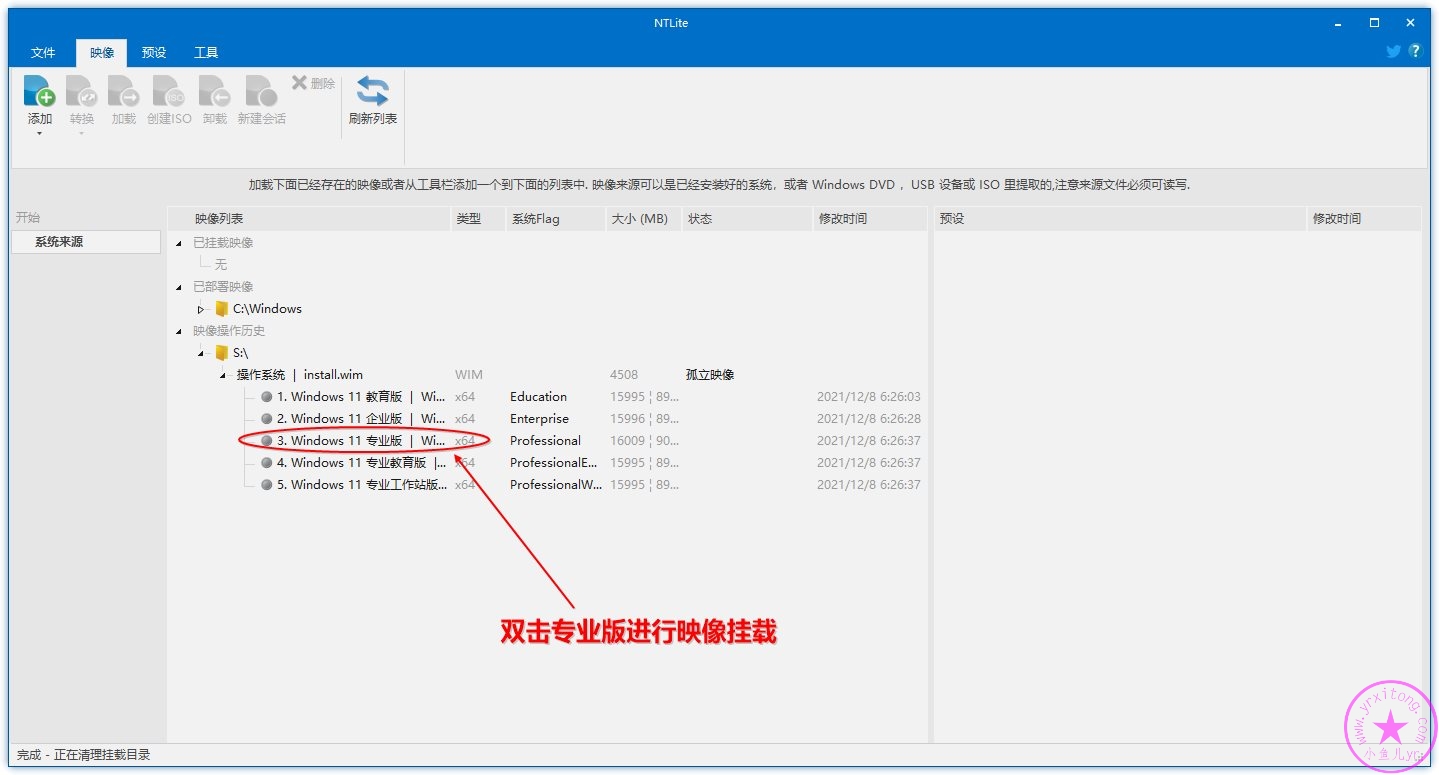1439x775 pixels.
Task: Collapse the S:\ tree node
Action: (201, 353)
